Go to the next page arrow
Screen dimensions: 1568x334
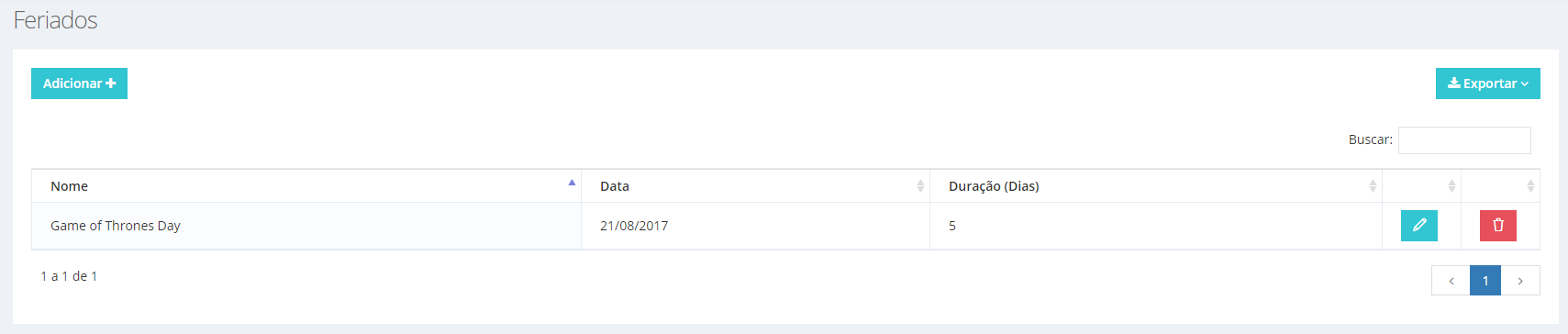(x=1520, y=281)
